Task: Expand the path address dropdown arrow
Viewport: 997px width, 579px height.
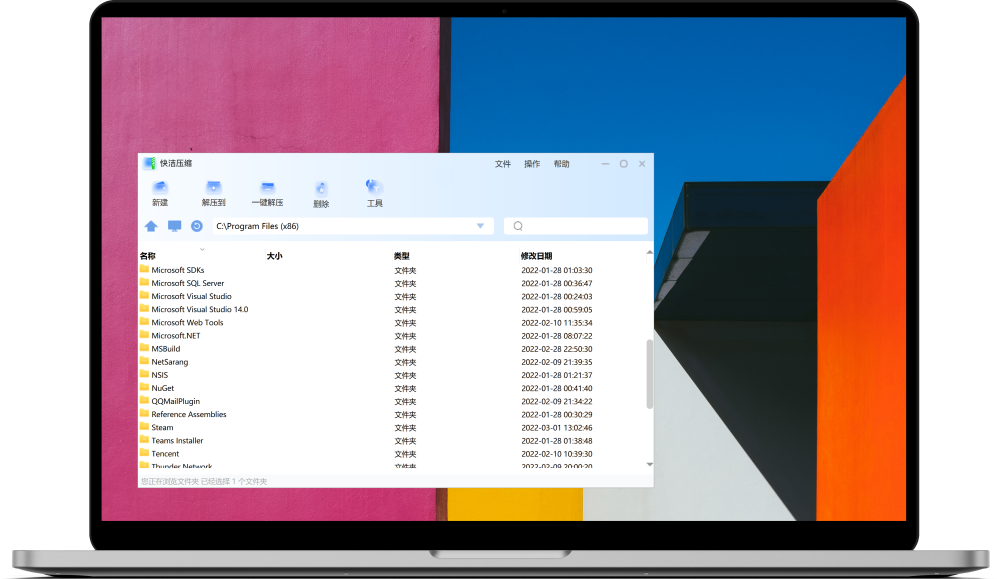Action: point(481,226)
